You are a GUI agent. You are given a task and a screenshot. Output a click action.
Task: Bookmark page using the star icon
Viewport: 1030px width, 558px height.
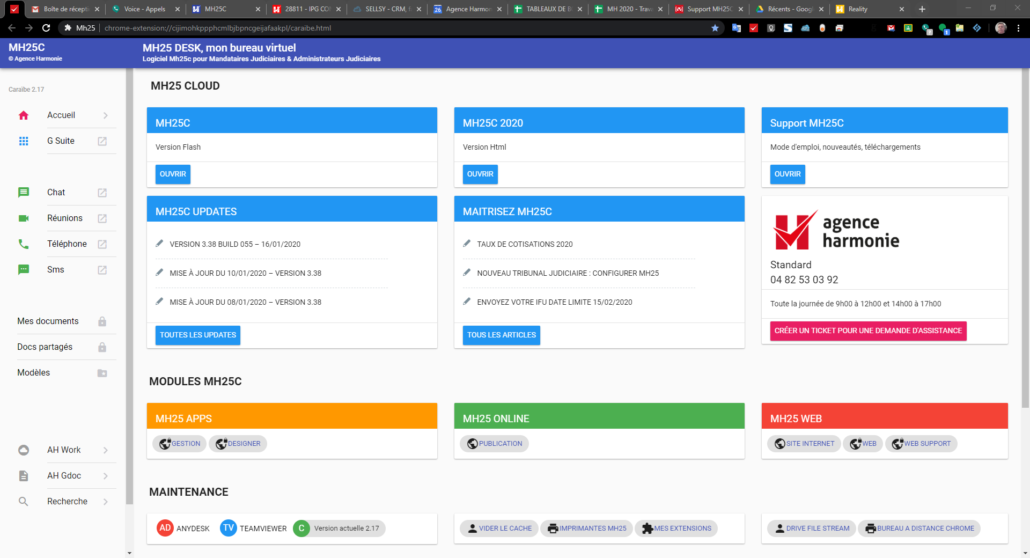[x=714, y=28]
